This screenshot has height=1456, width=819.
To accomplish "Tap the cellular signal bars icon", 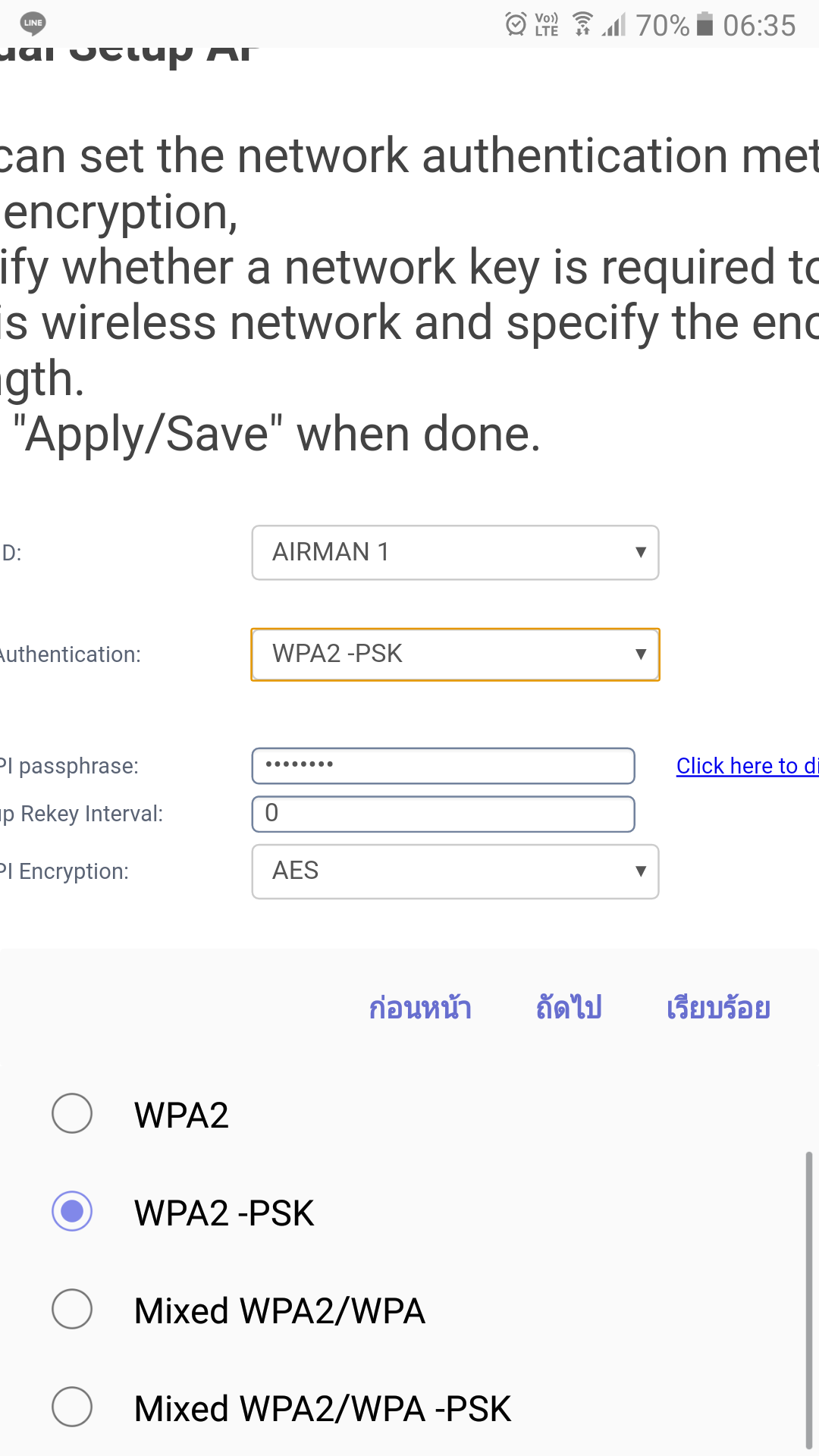I will click(614, 24).
